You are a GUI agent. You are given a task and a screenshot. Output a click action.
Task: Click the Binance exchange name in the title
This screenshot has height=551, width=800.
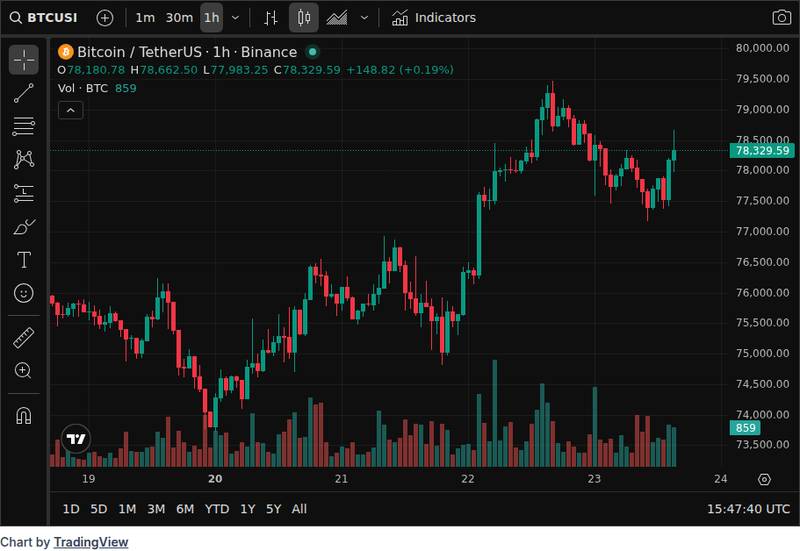point(269,52)
